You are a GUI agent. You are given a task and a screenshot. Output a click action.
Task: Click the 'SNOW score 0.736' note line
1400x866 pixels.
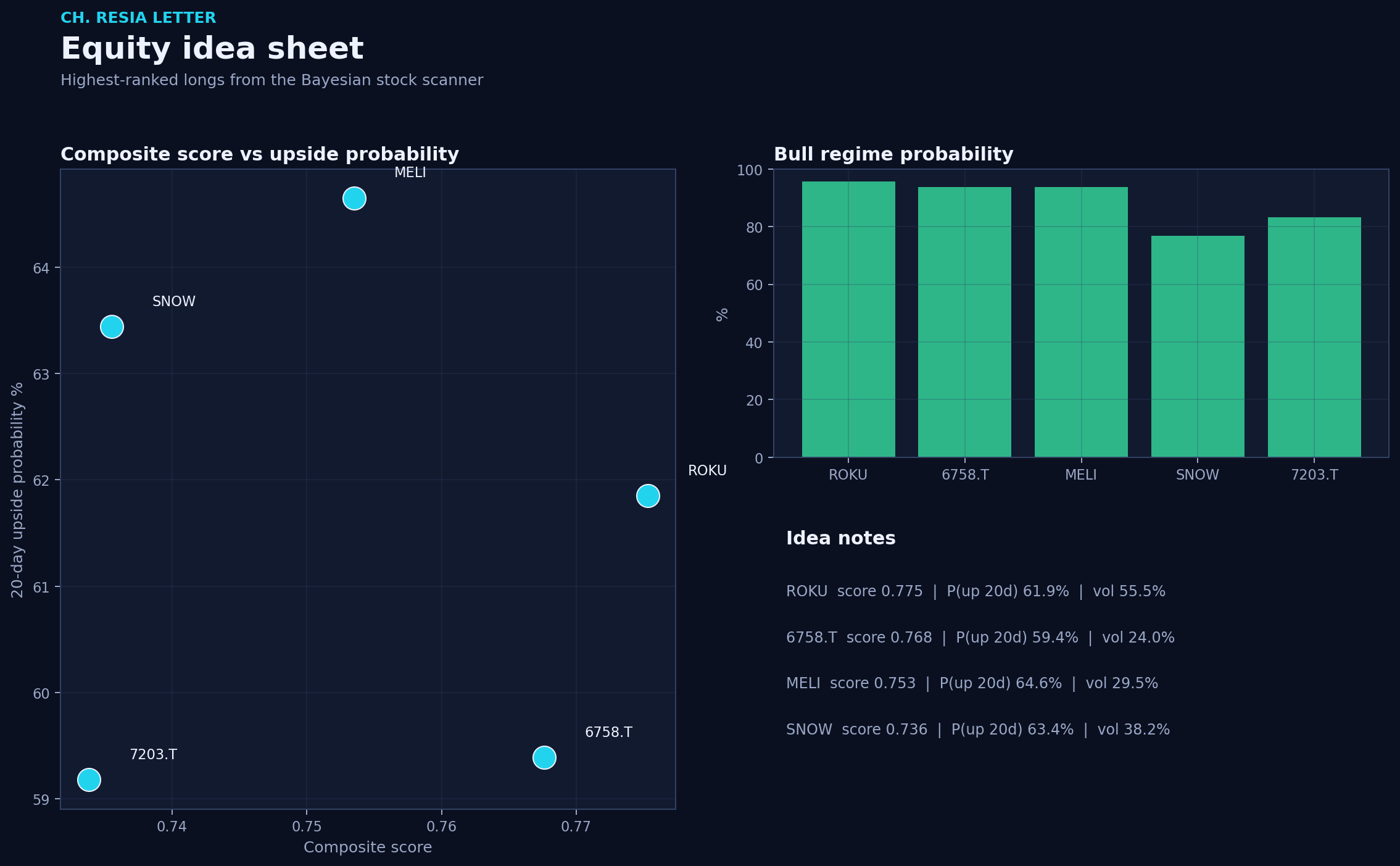point(978,730)
